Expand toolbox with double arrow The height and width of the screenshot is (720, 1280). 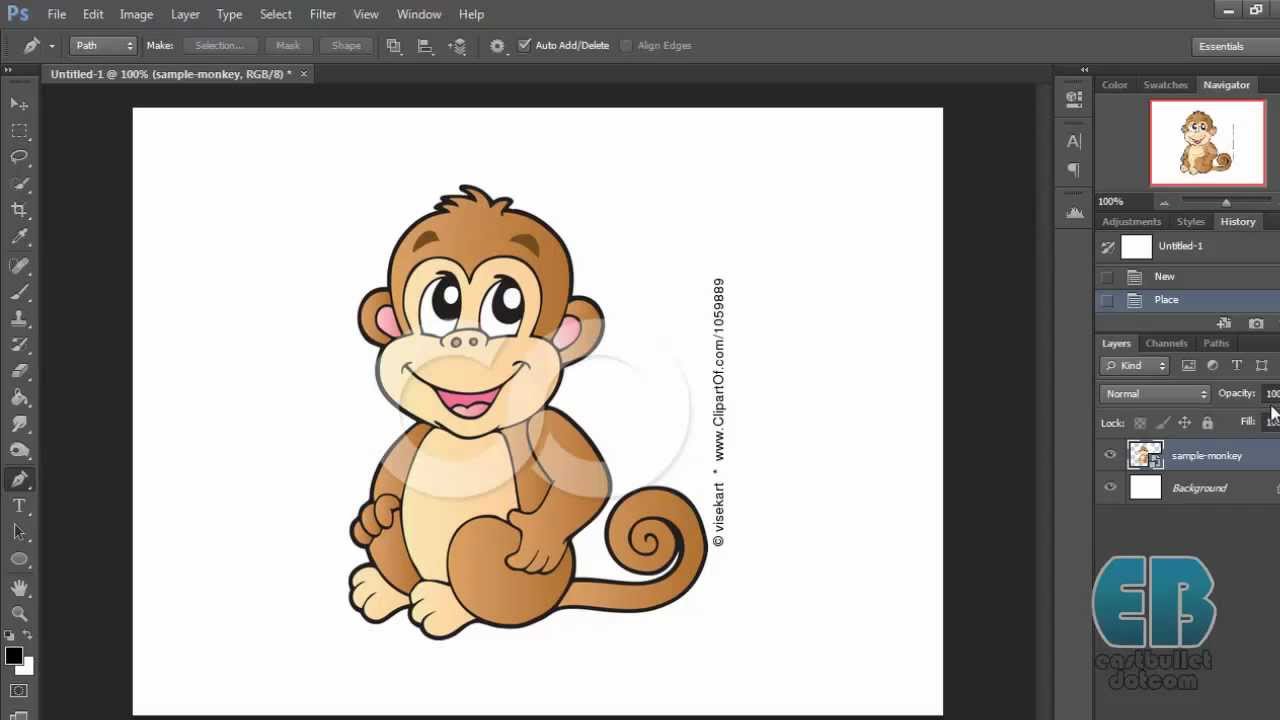click(8, 70)
